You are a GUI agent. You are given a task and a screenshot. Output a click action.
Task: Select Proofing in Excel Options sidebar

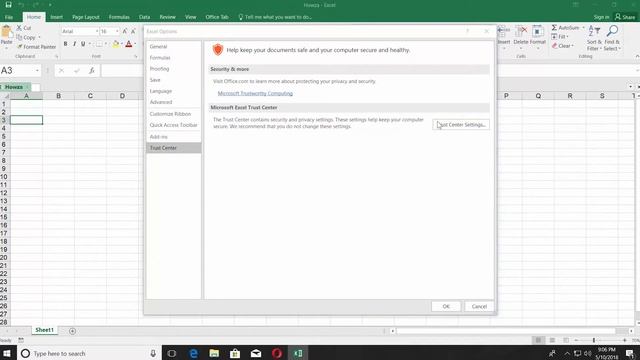point(173,69)
